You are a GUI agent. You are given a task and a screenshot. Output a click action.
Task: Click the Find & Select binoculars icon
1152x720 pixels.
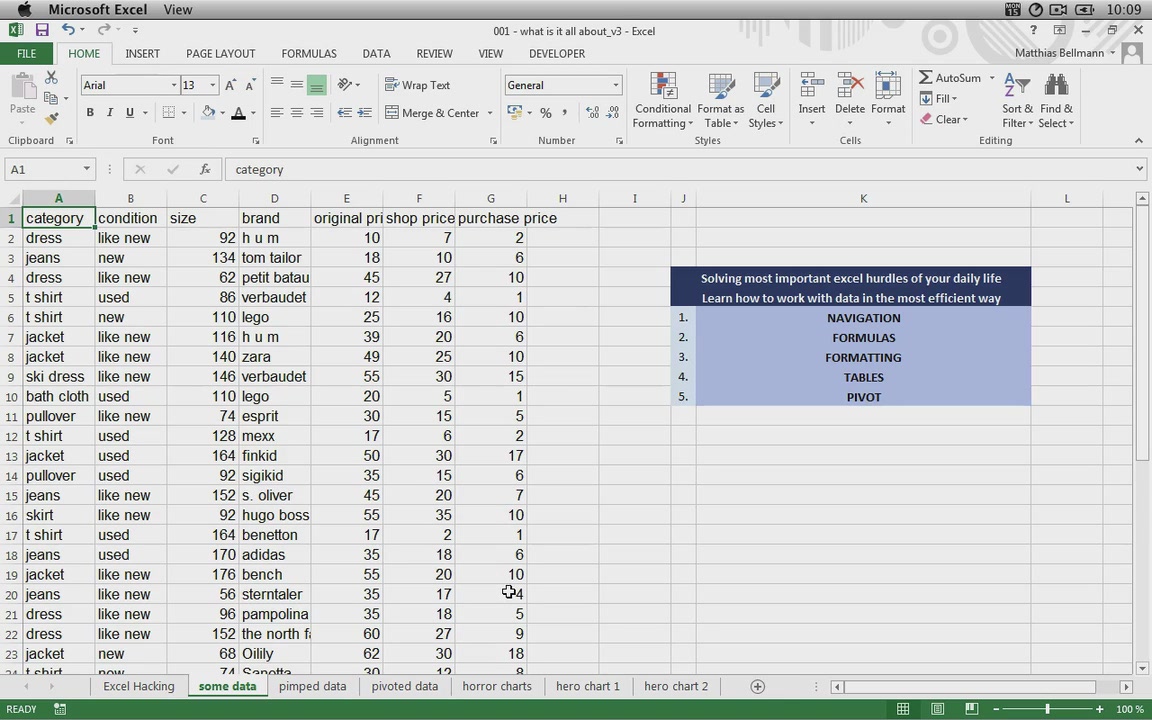click(x=1056, y=86)
